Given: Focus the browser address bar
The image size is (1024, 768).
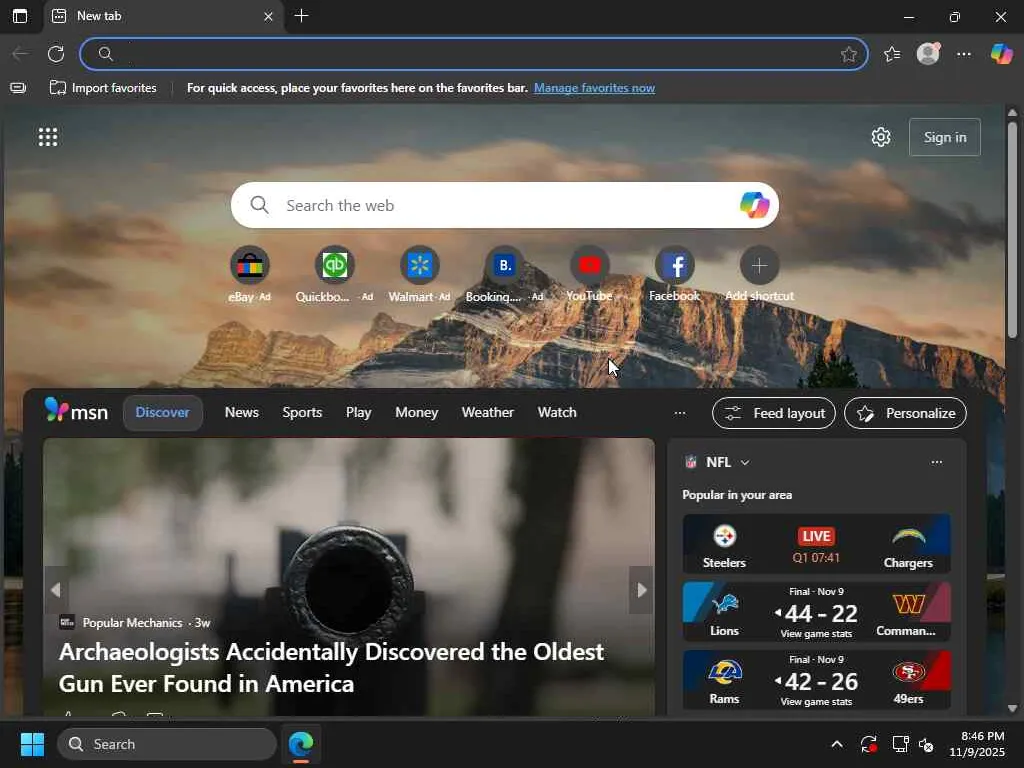Looking at the screenshot, I should (473, 54).
